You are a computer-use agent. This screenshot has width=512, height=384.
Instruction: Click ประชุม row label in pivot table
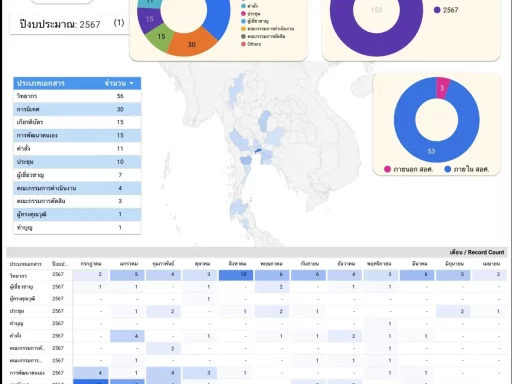pyautogui.click(x=17, y=311)
